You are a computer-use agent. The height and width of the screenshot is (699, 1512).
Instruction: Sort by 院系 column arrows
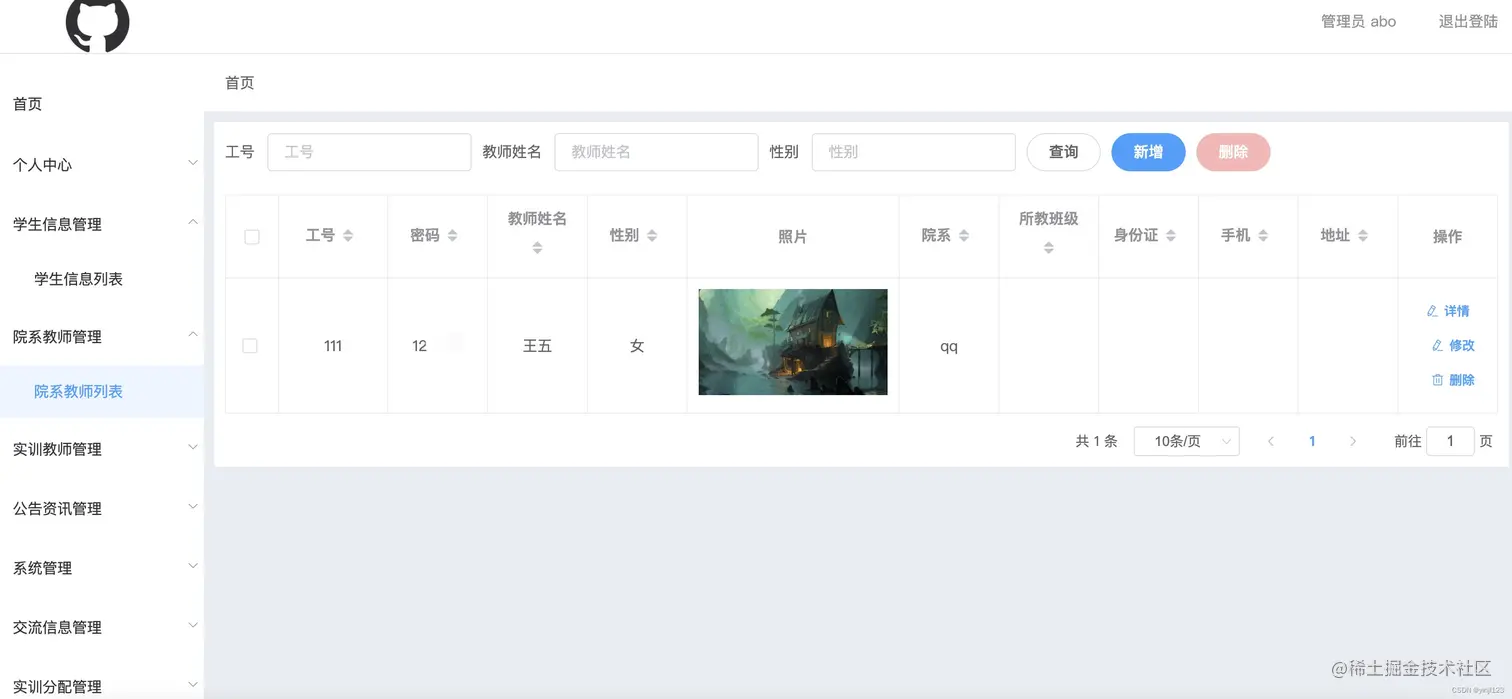964,236
